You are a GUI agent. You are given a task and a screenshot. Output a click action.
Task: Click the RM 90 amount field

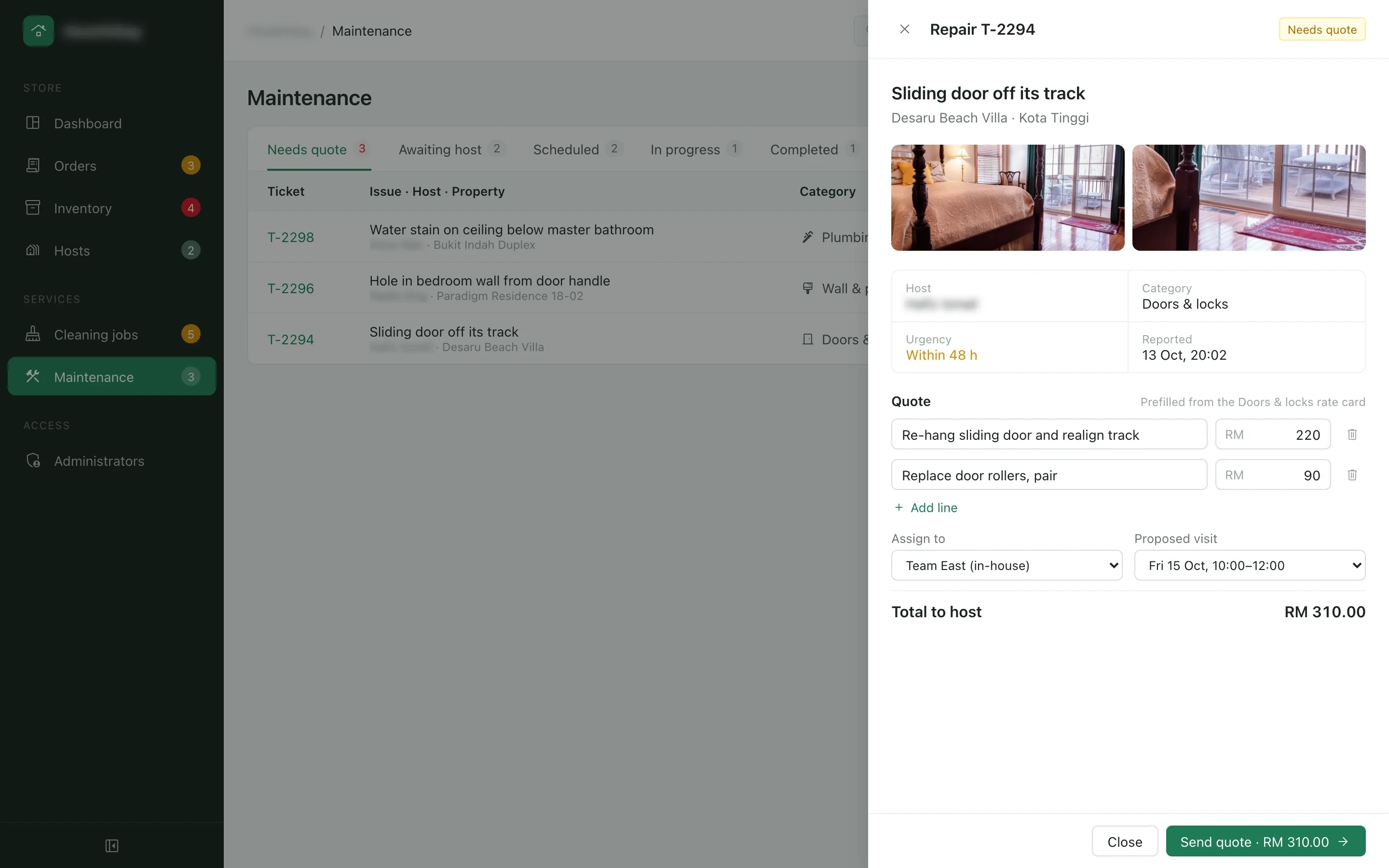1272,475
